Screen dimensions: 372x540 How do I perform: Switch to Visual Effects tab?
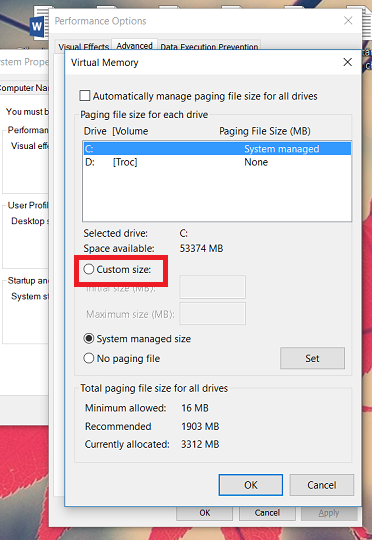pos(83,47)
